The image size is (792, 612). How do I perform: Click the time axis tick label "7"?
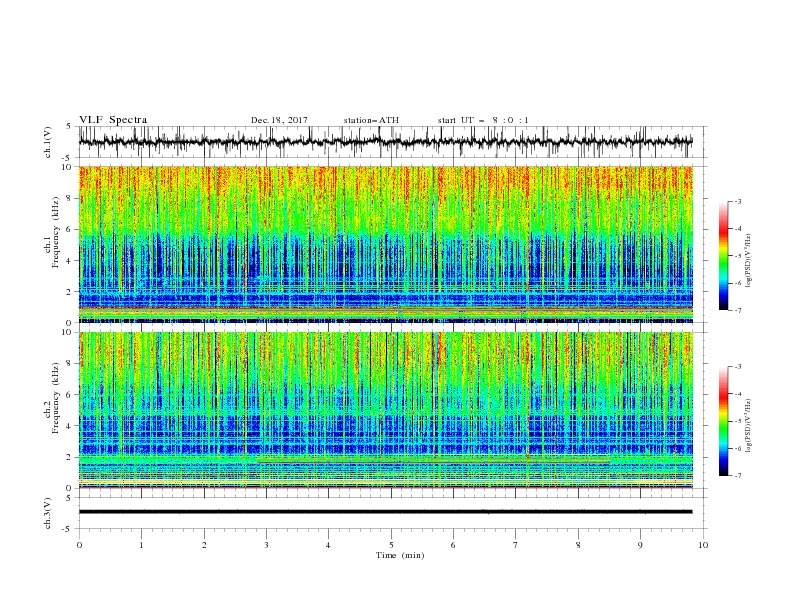(516, 545)
